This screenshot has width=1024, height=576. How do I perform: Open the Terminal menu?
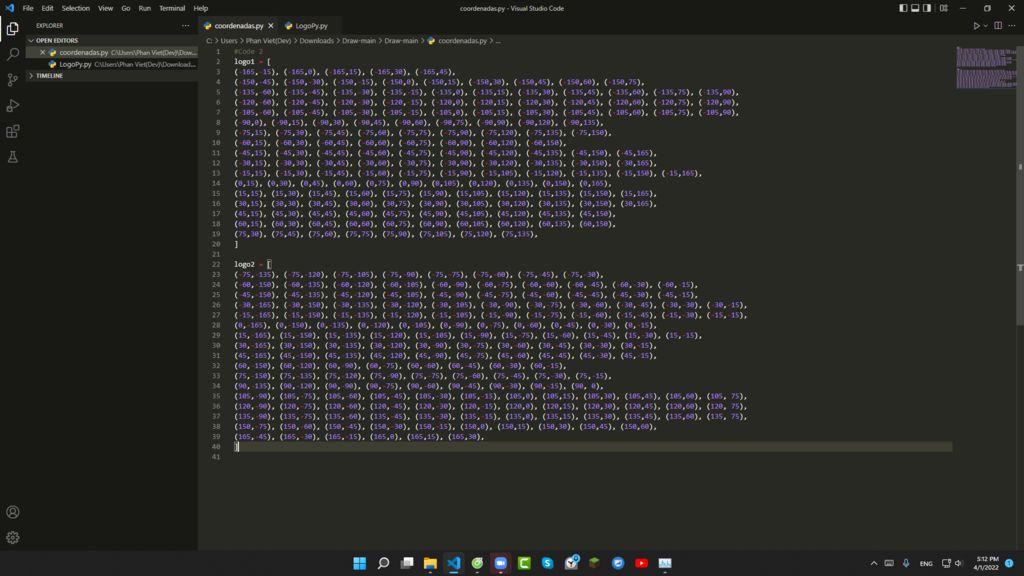click(172, 8)
